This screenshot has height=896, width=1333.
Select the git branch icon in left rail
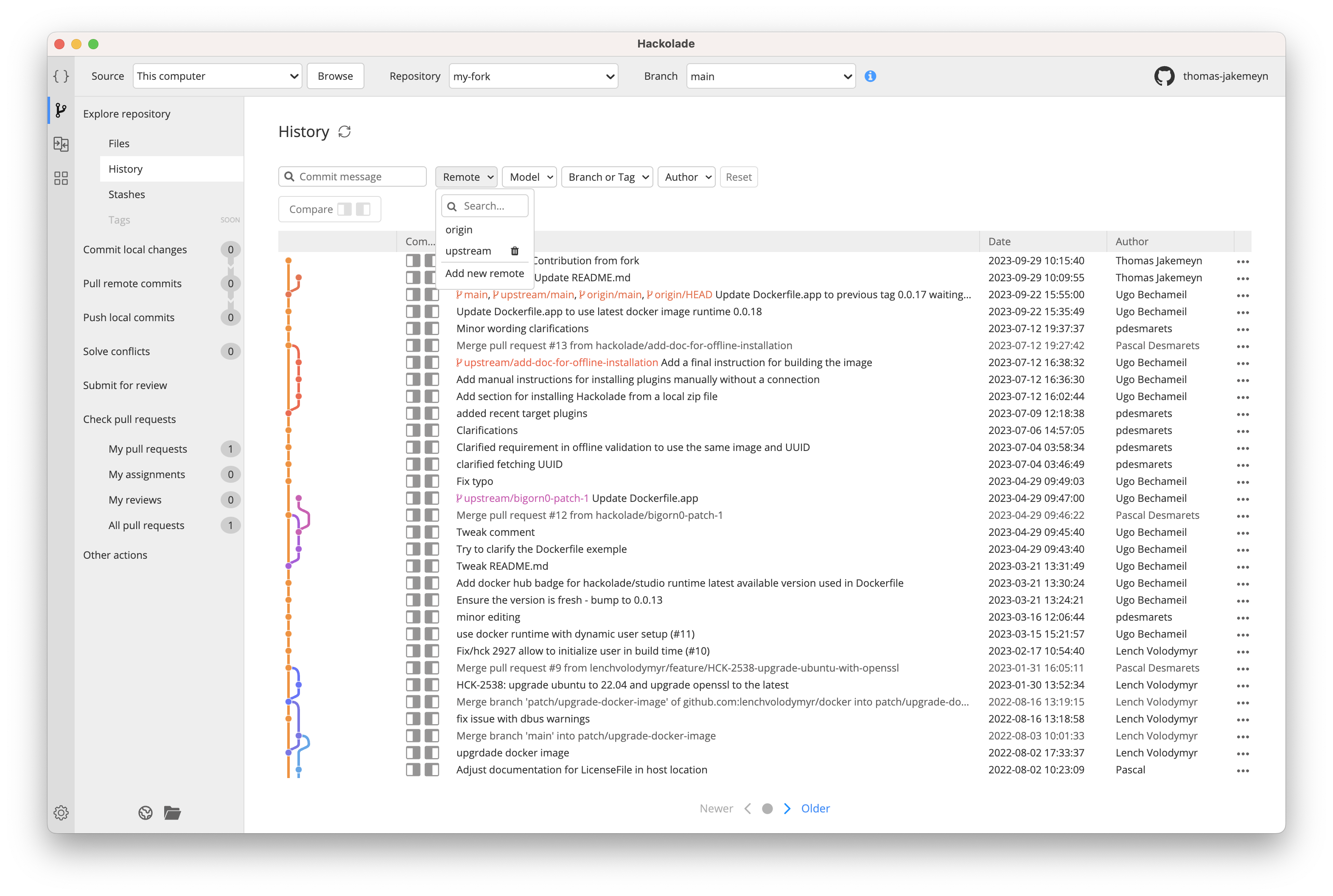click(61, 110)
